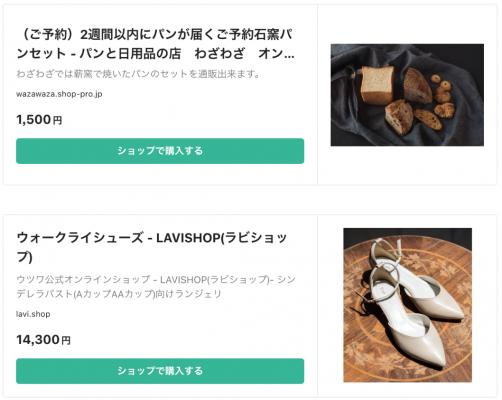Click the sliced loaf in the bread photo
The image size is (502, 400).
click(377, 83)
